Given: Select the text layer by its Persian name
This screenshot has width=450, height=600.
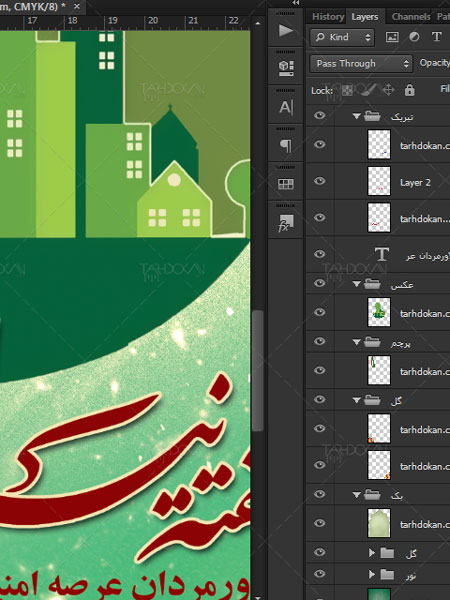Looking at the screenshot, I should click(x=428, y=256).
